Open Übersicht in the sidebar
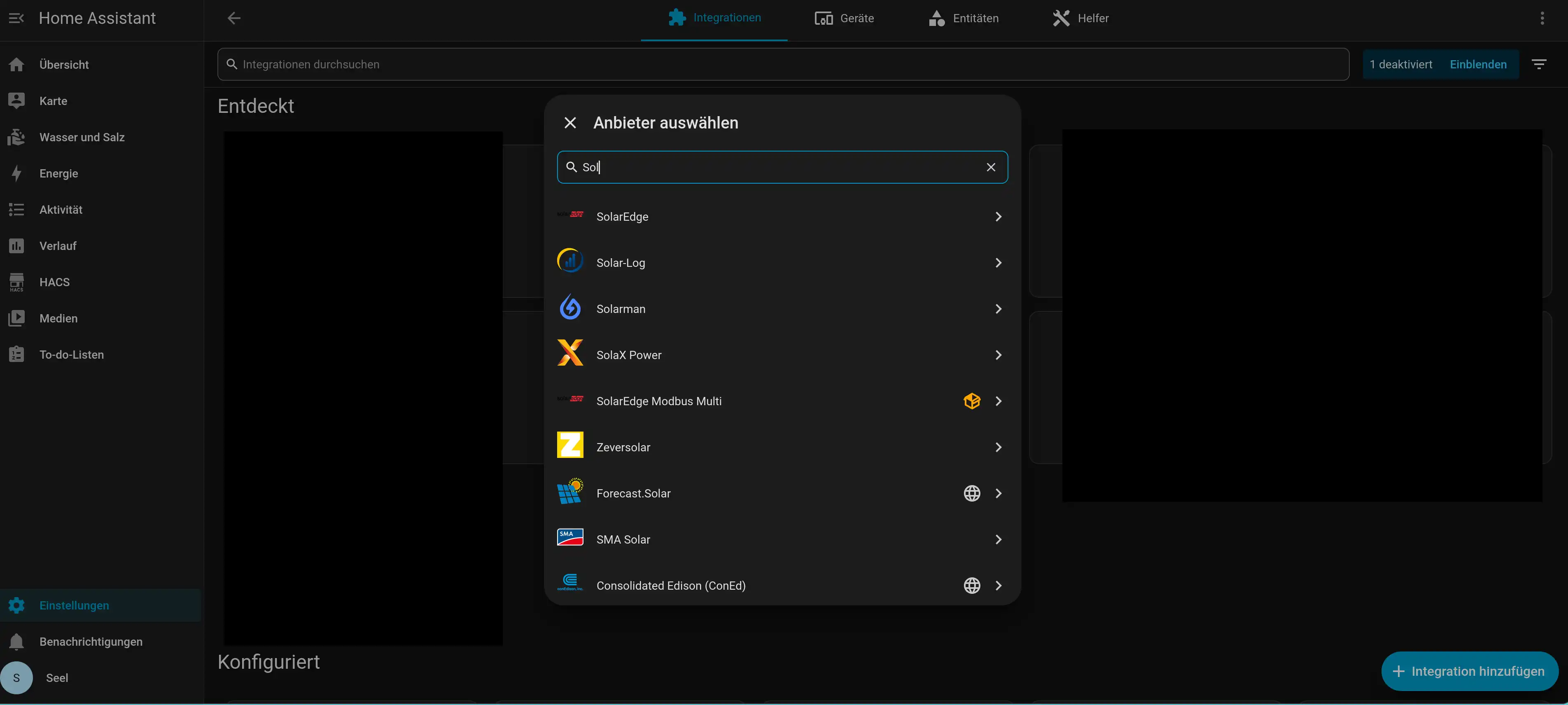1568x705 pixels. point(100,65)
